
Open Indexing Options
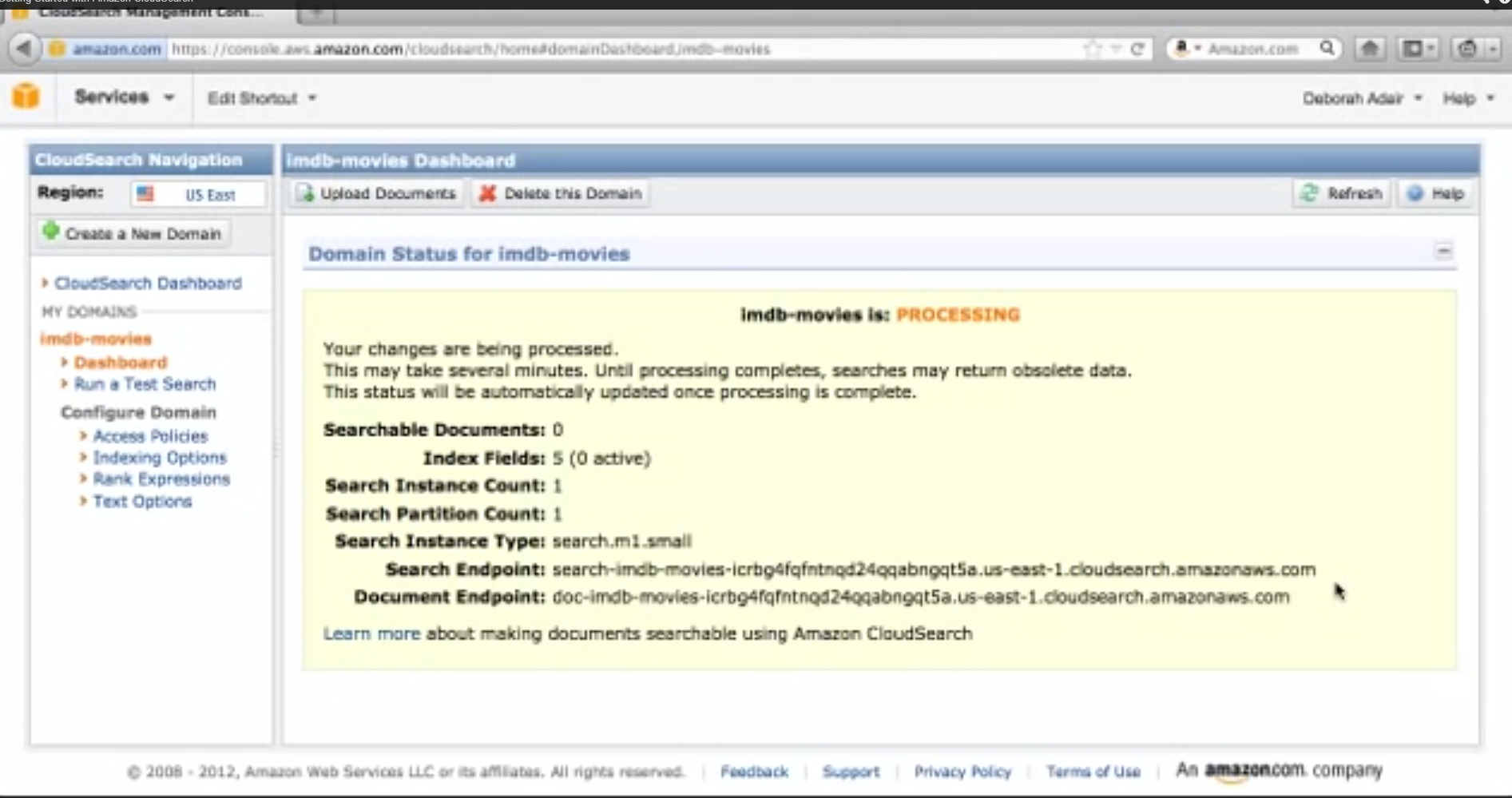click(160, 458)
